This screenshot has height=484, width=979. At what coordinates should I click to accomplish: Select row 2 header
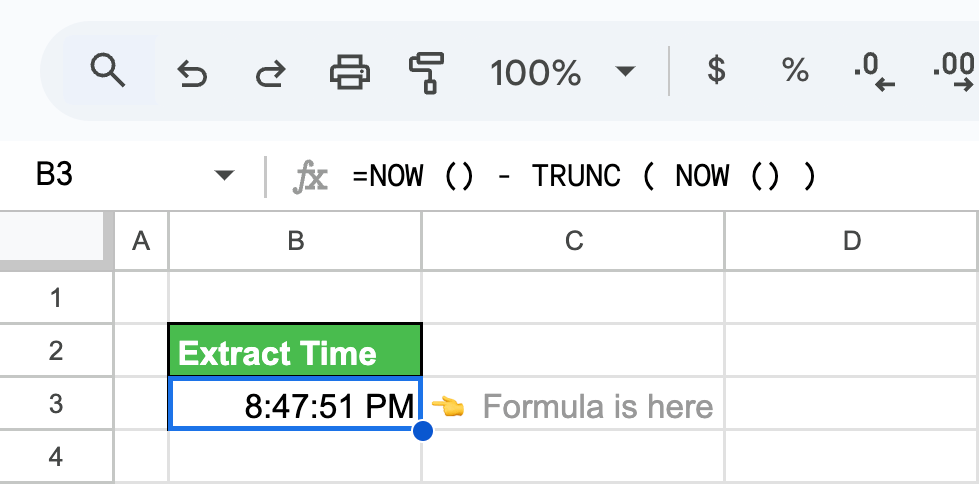(x=56, y=350)
